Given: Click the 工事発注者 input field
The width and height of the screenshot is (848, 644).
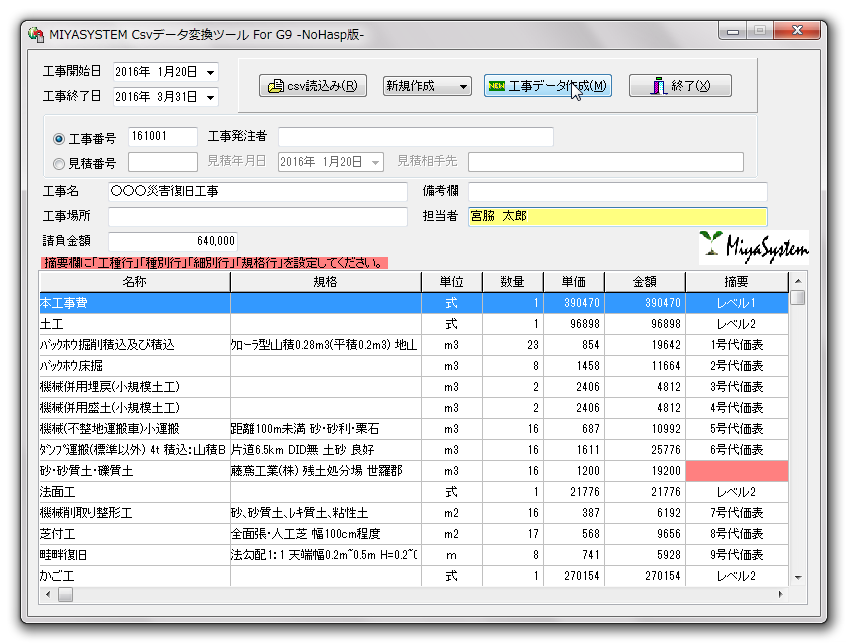Looking at the screenshot, I should pos(415,136).
